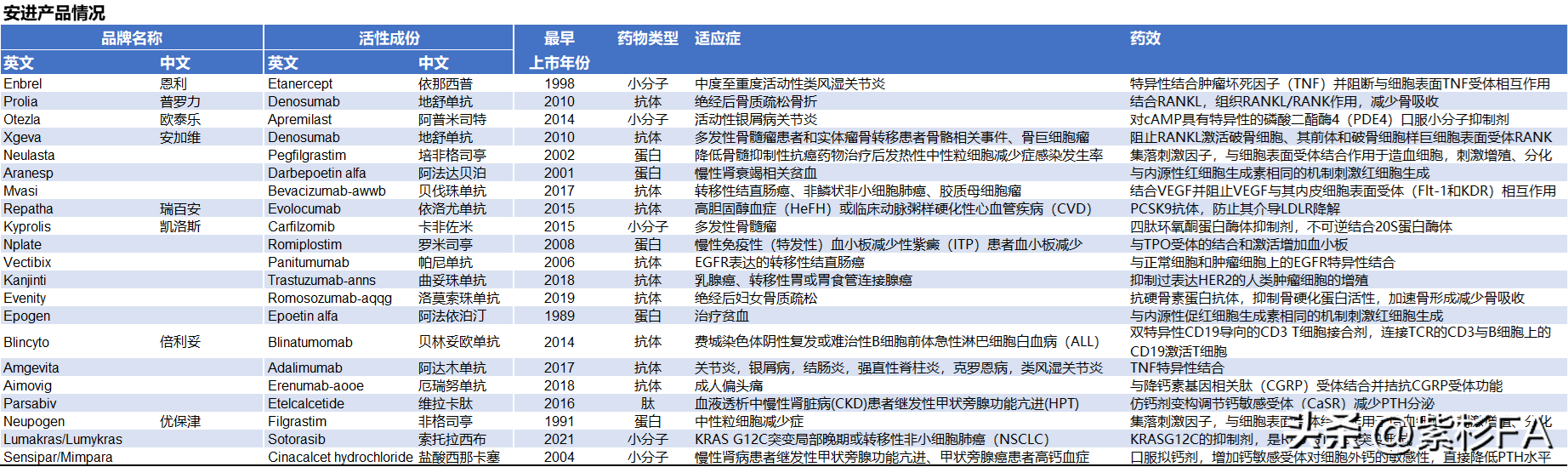Select the Bevacizumab-awwb cell
The image size is (1568, 467).
click(x=327, y=191)
